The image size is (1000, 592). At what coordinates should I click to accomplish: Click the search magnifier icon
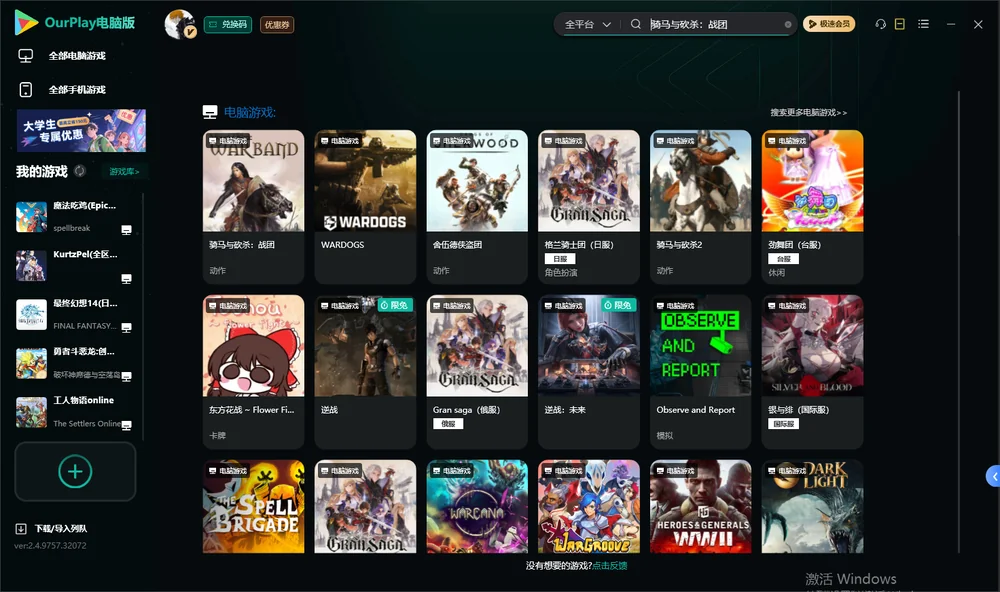(636, 24)
